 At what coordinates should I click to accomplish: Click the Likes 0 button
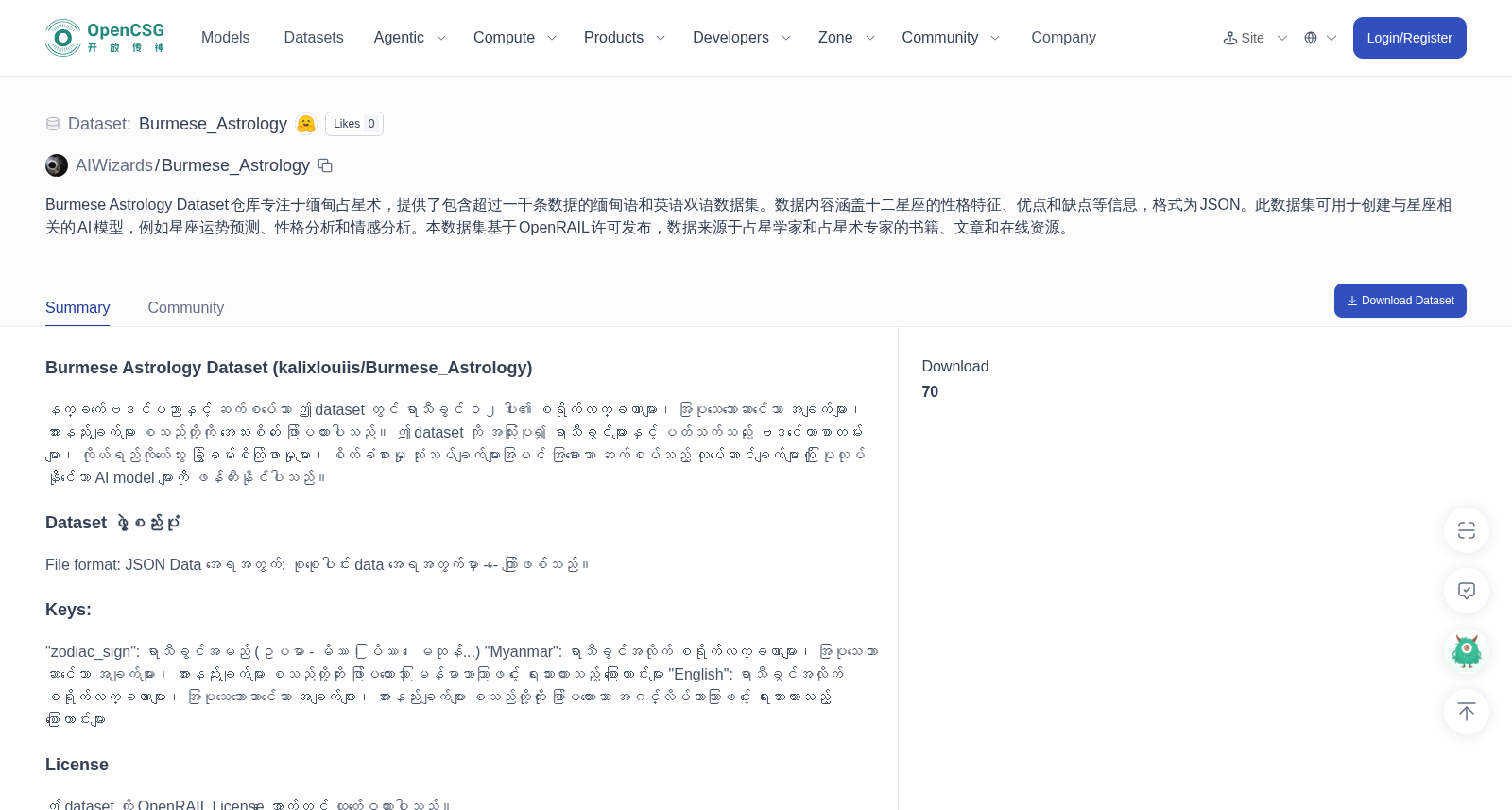click(354, 124)
